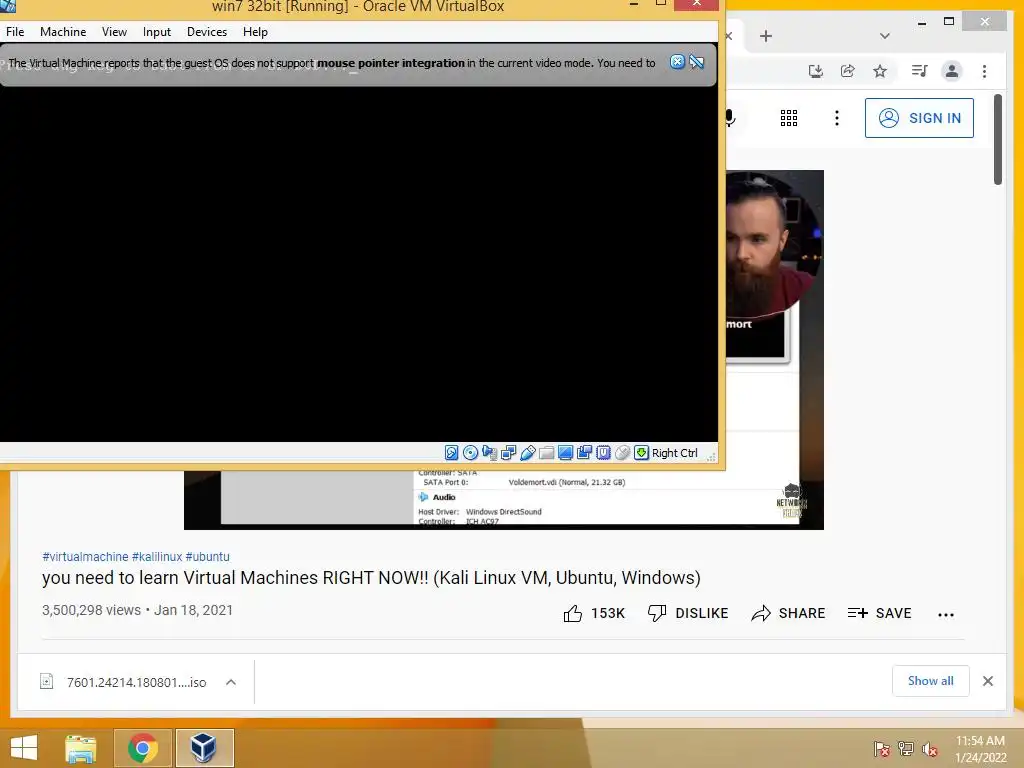Open Action Center flag tray icon
1024x768 pixels.
pos(881,749)
